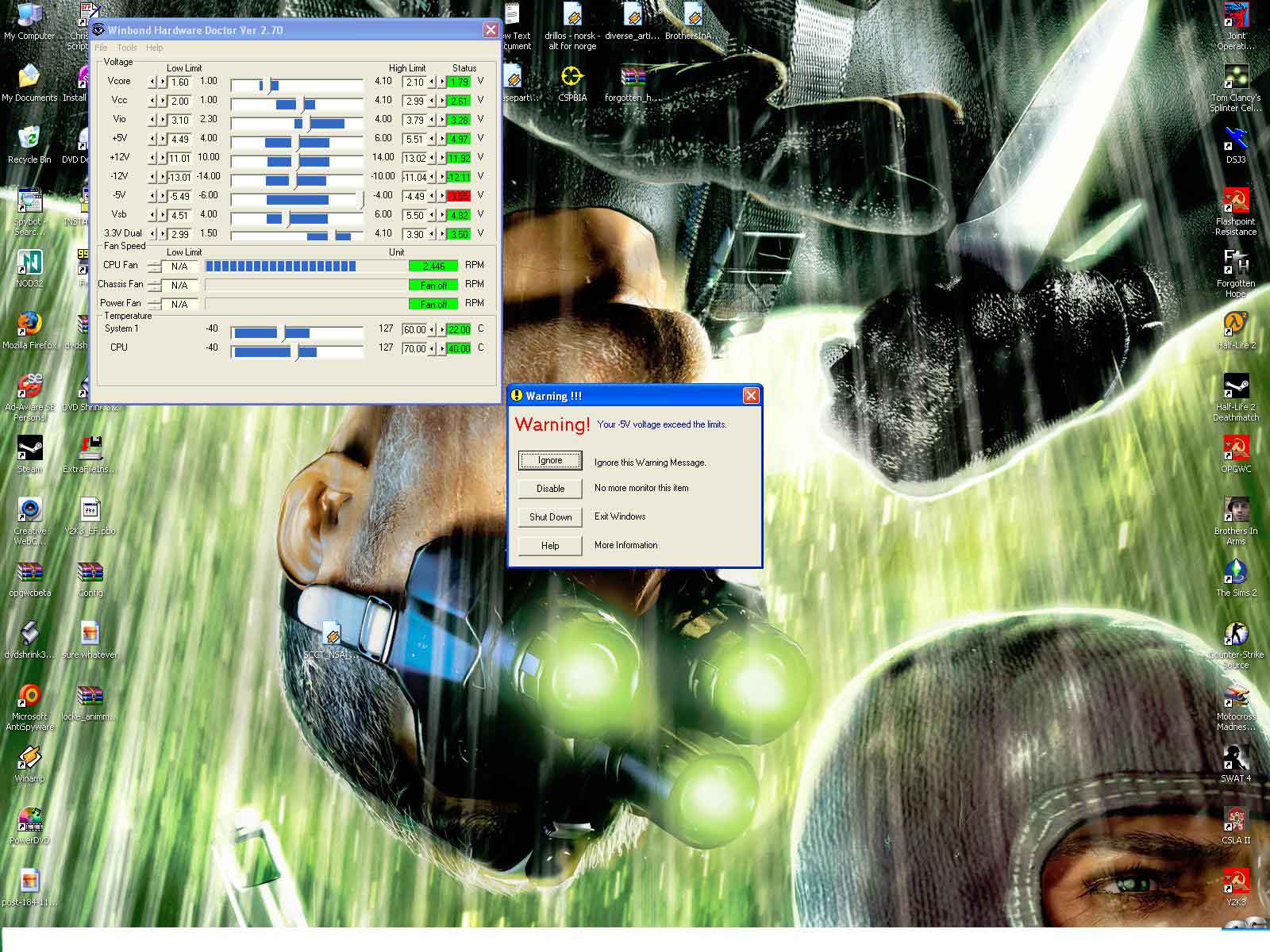Click the +12V high limit field
1270x952 pixels.
click(x=414, y=158)
